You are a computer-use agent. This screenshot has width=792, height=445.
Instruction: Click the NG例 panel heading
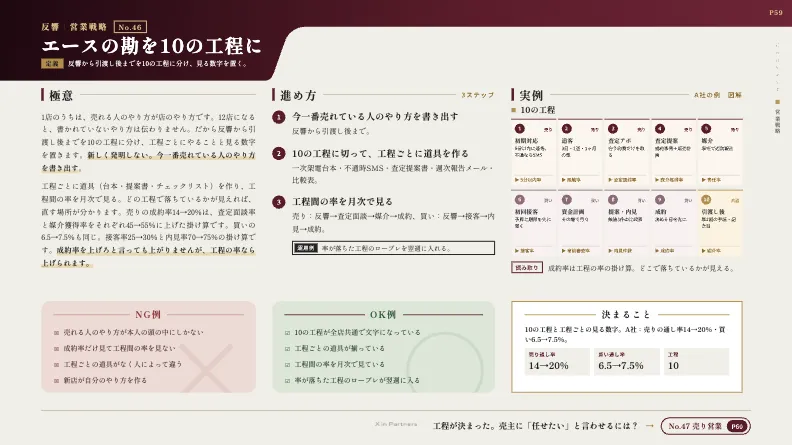pos(148,315)
